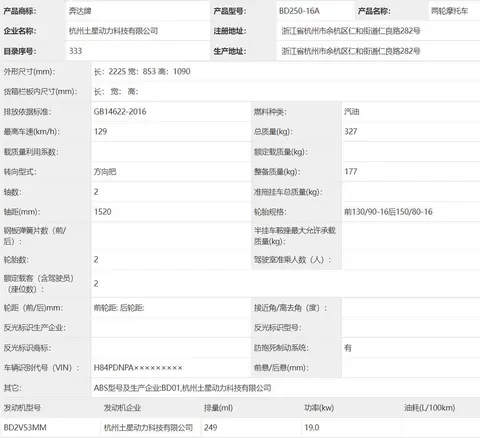This screenshot has width=480, height=438.
Task: Select product name value 两轮摩托车
Action: (449, 11)
